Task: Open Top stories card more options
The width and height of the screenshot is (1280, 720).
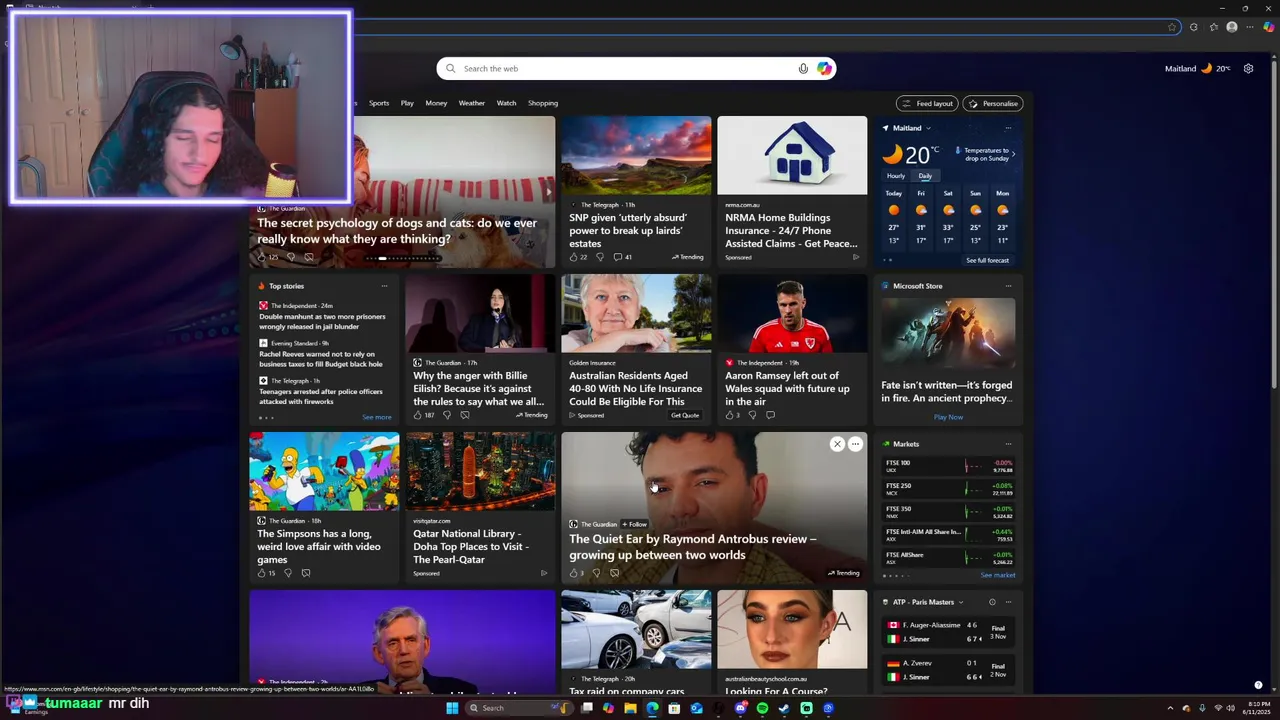Action: point(384,286)
